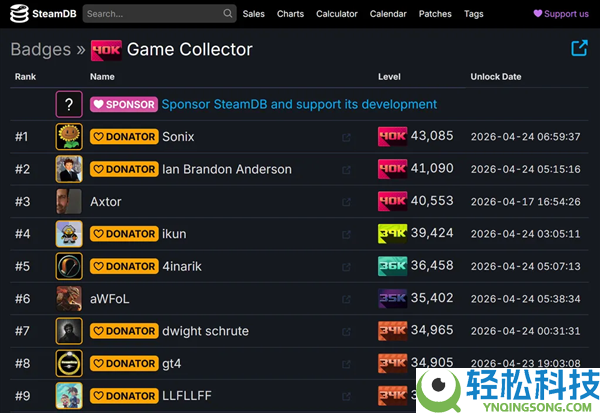
Task: Open the SteamDB logo home link
Action: pos(43,14)
